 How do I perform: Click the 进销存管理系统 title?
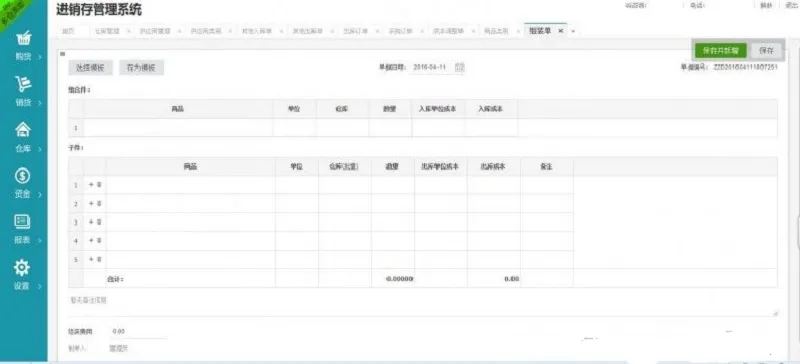click(x=99, y=9)
